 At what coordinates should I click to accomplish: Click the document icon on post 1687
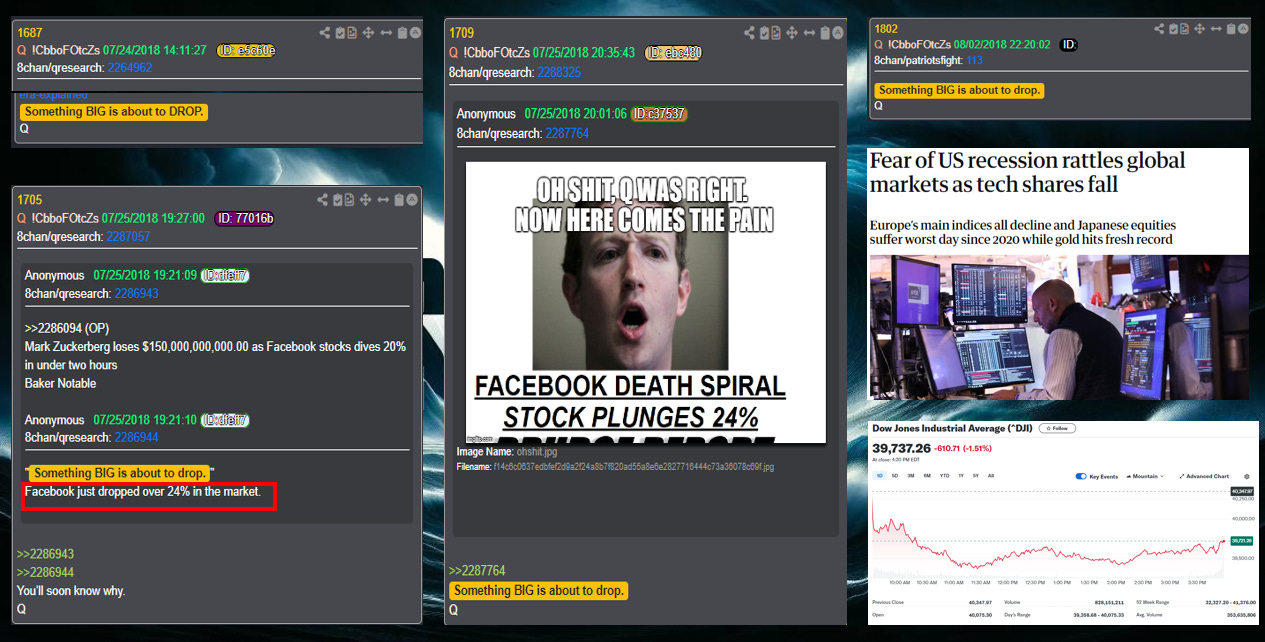point(352,33)
